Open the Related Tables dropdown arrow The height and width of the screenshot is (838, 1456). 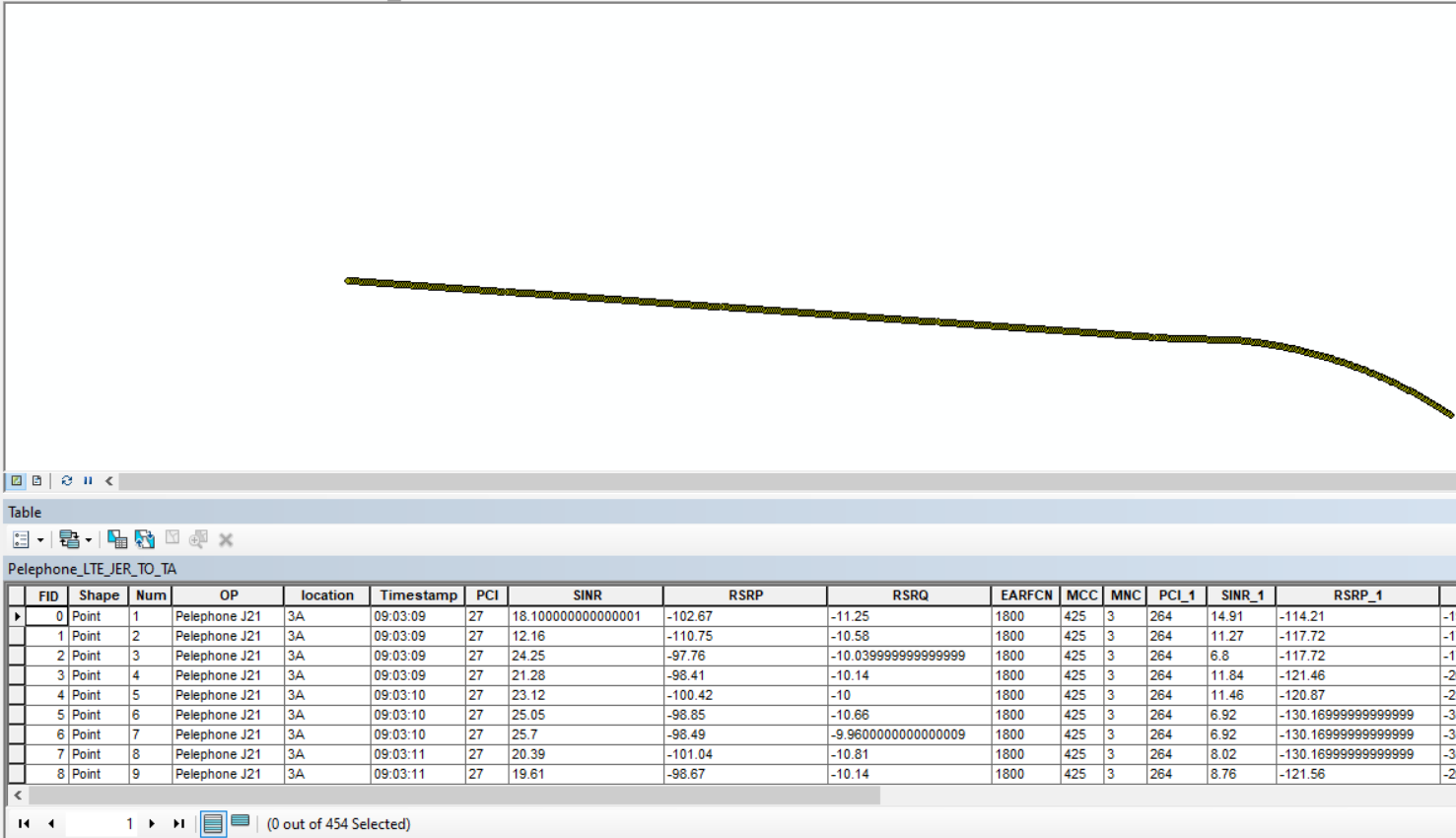88,540
